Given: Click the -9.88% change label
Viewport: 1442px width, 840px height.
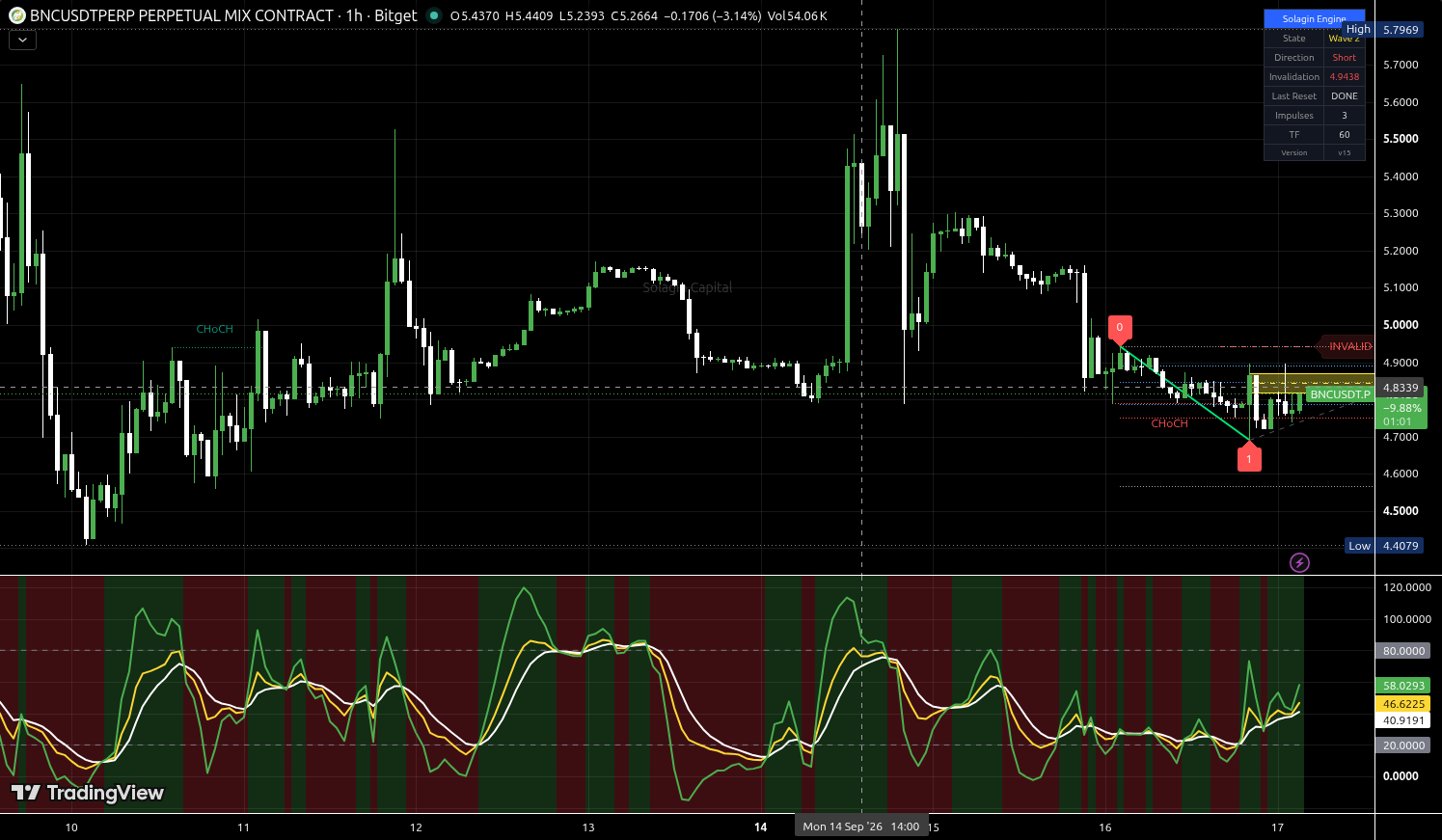Looking at the screenshot, I should [1401, 408].
